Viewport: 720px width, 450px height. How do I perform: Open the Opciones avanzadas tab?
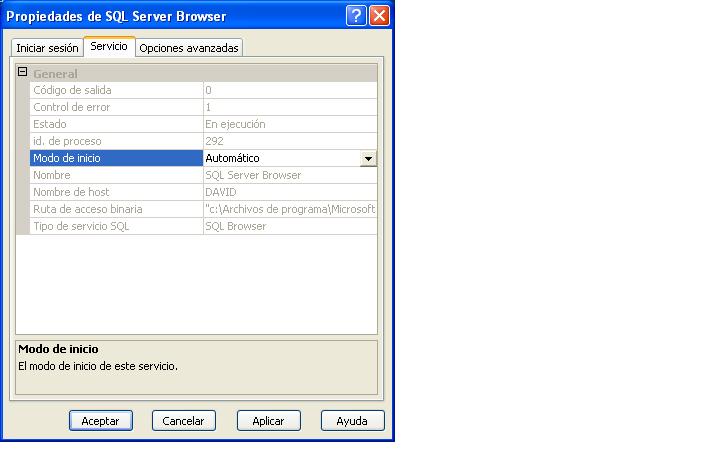(x=189, y=48)
